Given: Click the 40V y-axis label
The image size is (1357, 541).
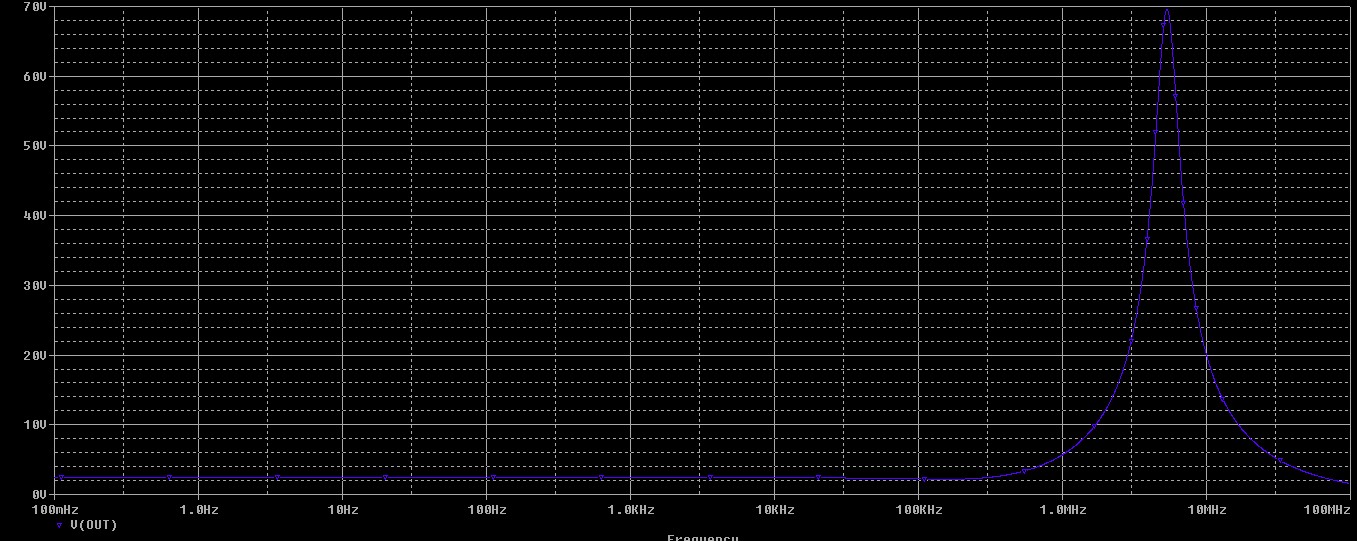Looking at the screenshot, I should click(x=34, y=216).
